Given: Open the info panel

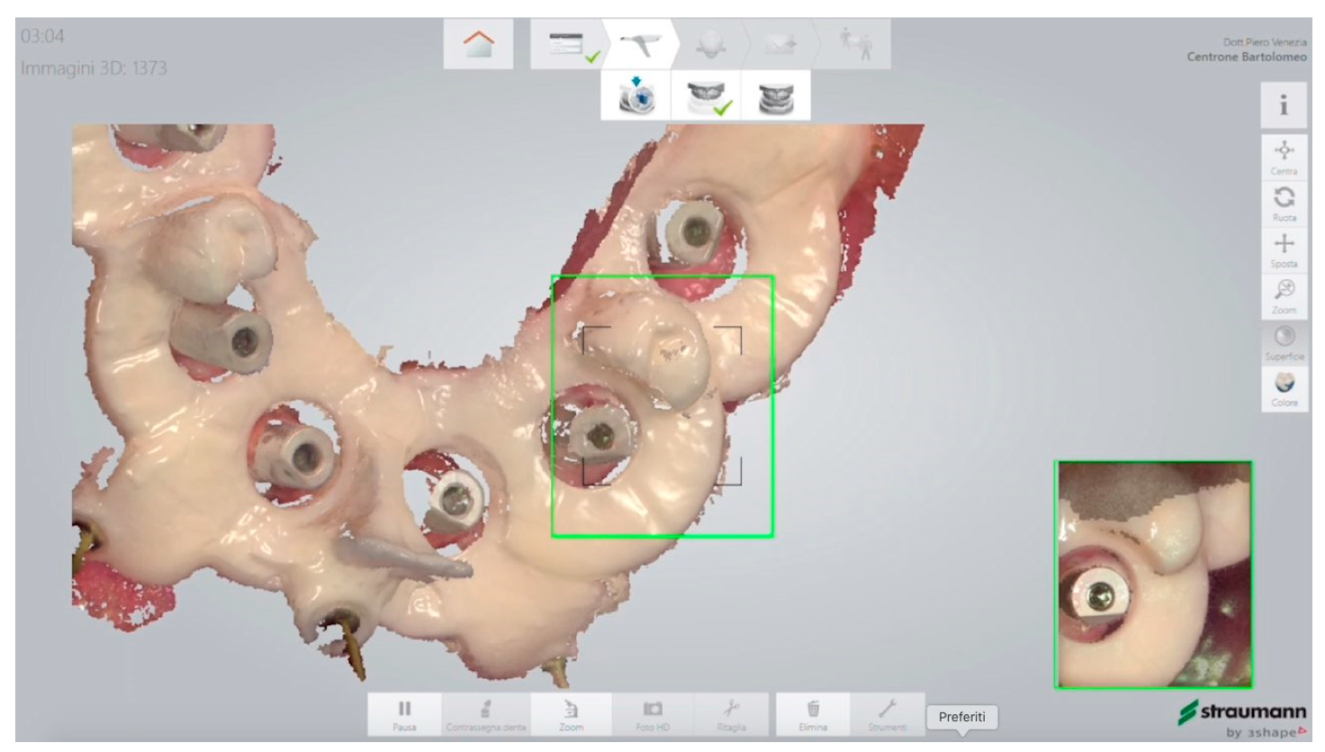Looking at the screenshot, I should [x=1283, y=106].
